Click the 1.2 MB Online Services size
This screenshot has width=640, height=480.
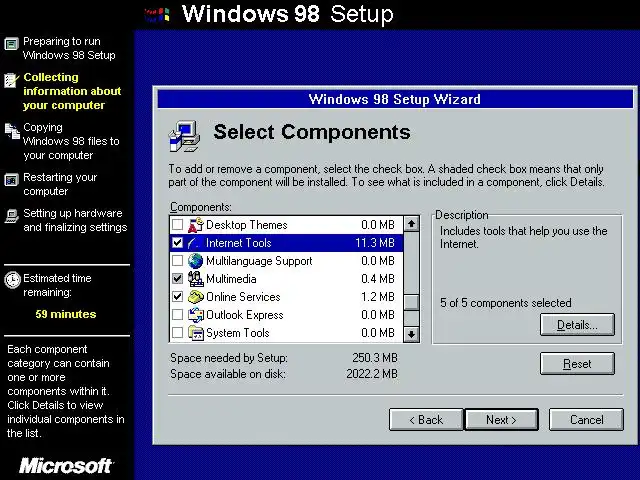pos(378,297)
